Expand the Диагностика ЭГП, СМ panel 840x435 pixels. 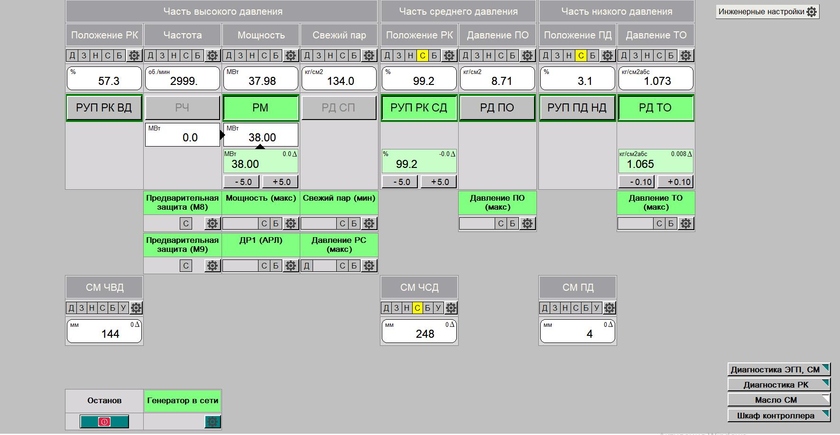click(x=779, y=369)
